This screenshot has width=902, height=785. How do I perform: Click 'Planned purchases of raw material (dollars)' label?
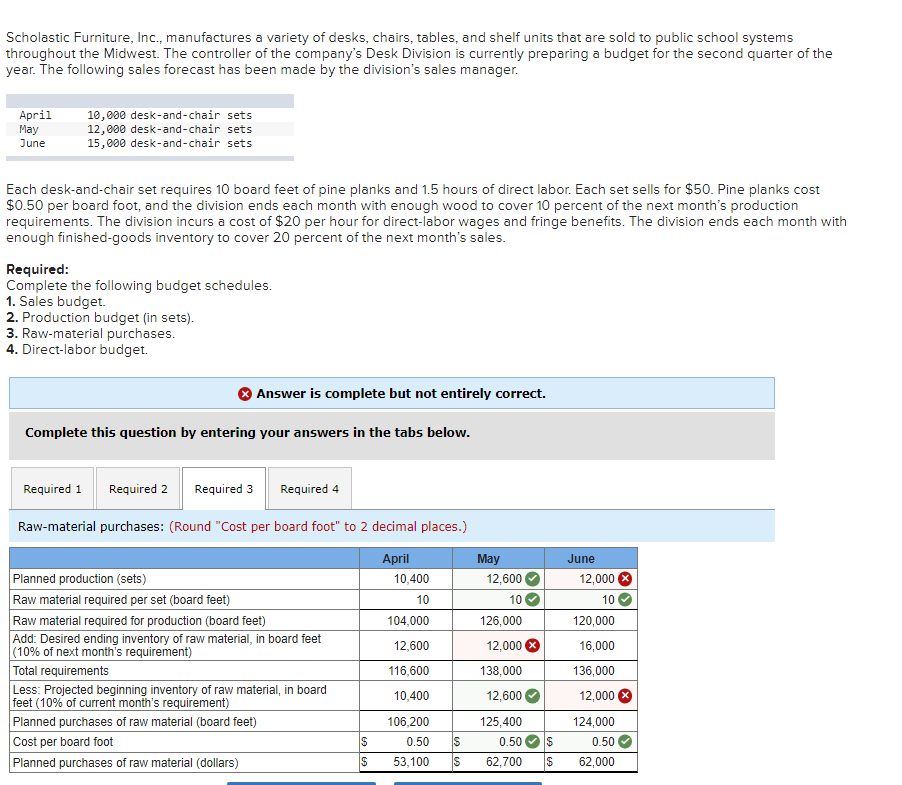[x=125, y=763]
